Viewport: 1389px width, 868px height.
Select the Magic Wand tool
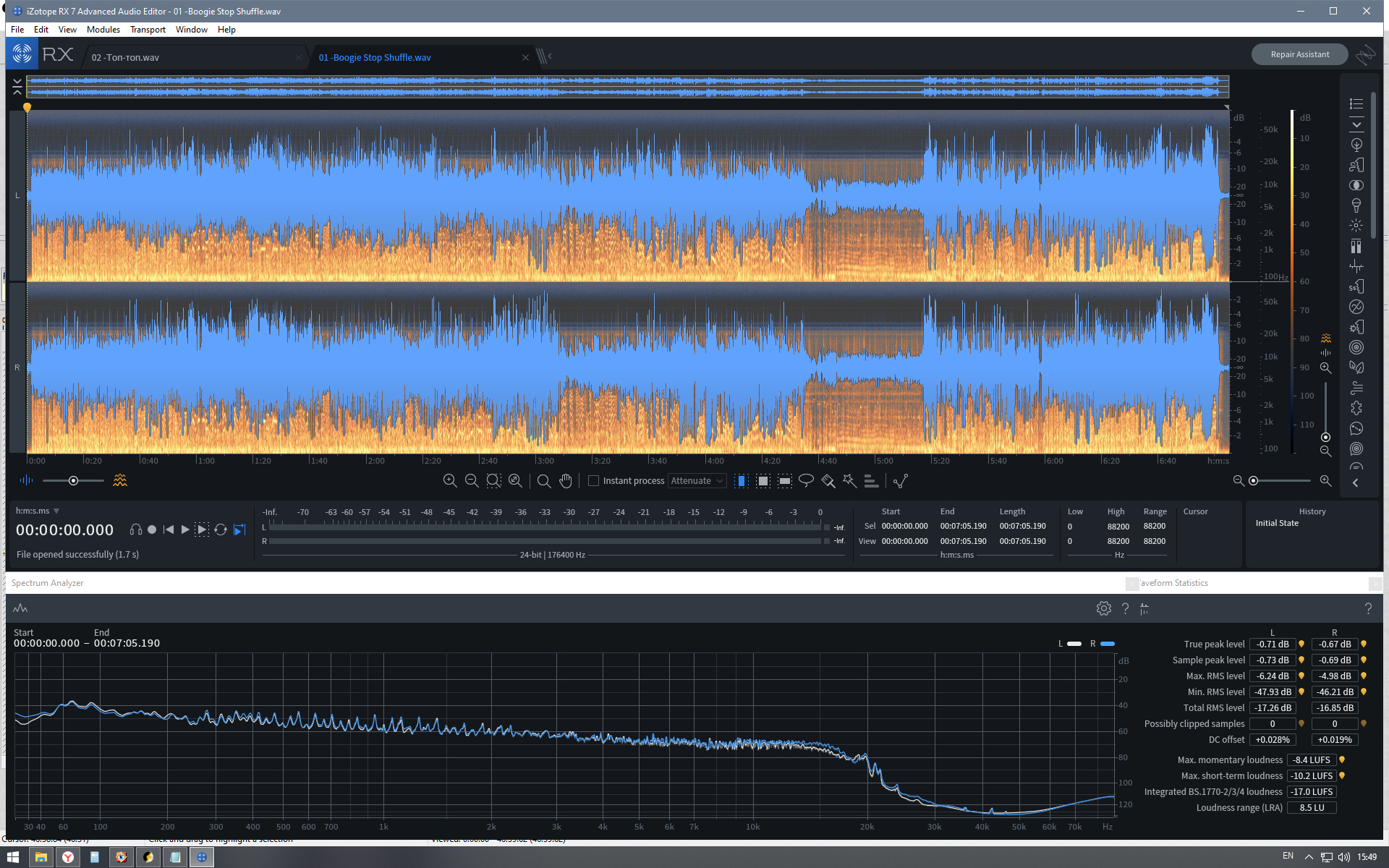849,480
